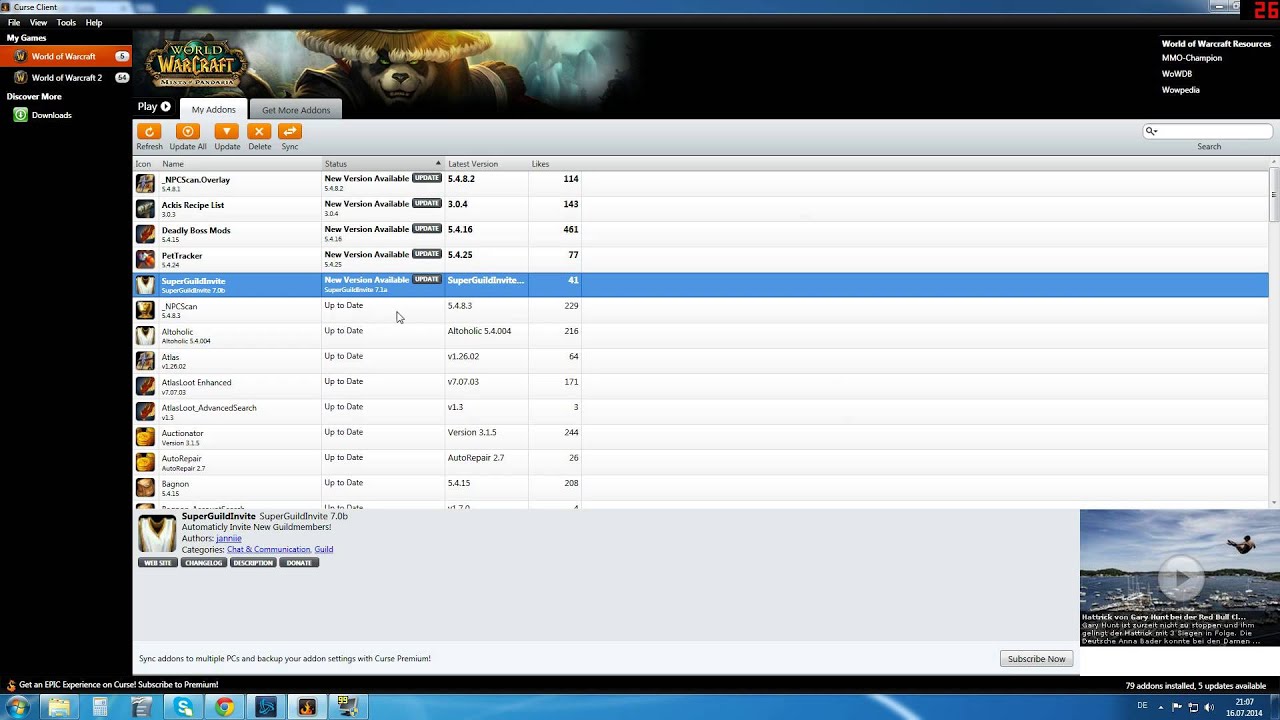This screenshot has width=1280, height=720.
Task: Click the _NPCScan.Overlay addon icon
Action: pos(145,184)
